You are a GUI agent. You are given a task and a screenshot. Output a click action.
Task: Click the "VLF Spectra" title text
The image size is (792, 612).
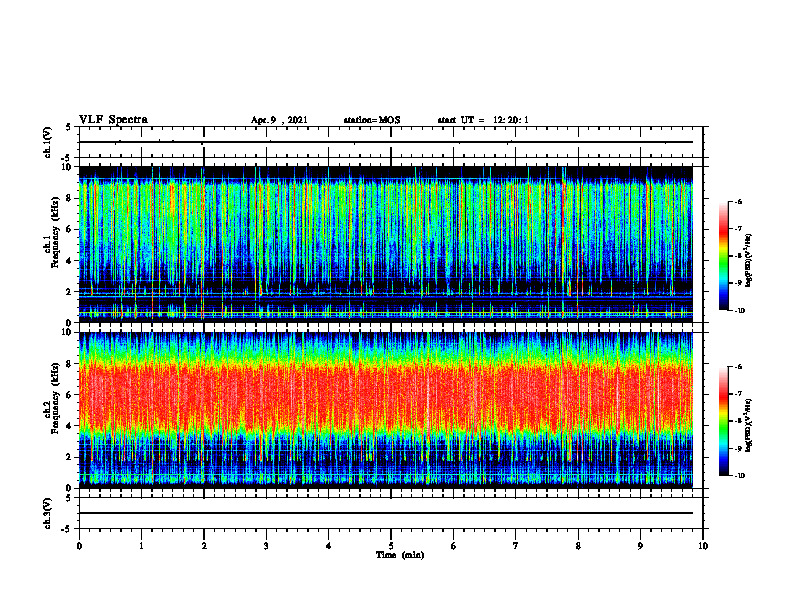coord(113,119)
